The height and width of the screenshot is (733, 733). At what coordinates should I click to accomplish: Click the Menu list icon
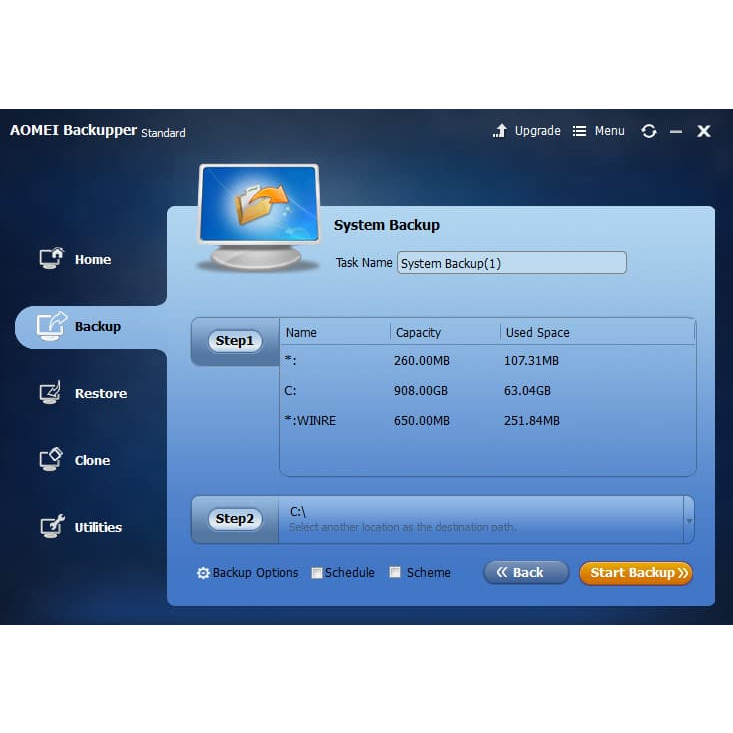579,131
